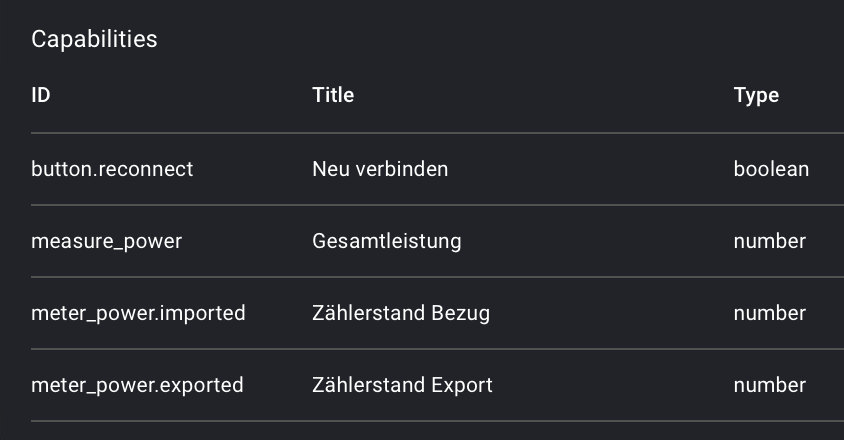Screen dimensions: 844x440
Task: Click the Zählerstand Bezug title cell
Action: click(401, 313)
